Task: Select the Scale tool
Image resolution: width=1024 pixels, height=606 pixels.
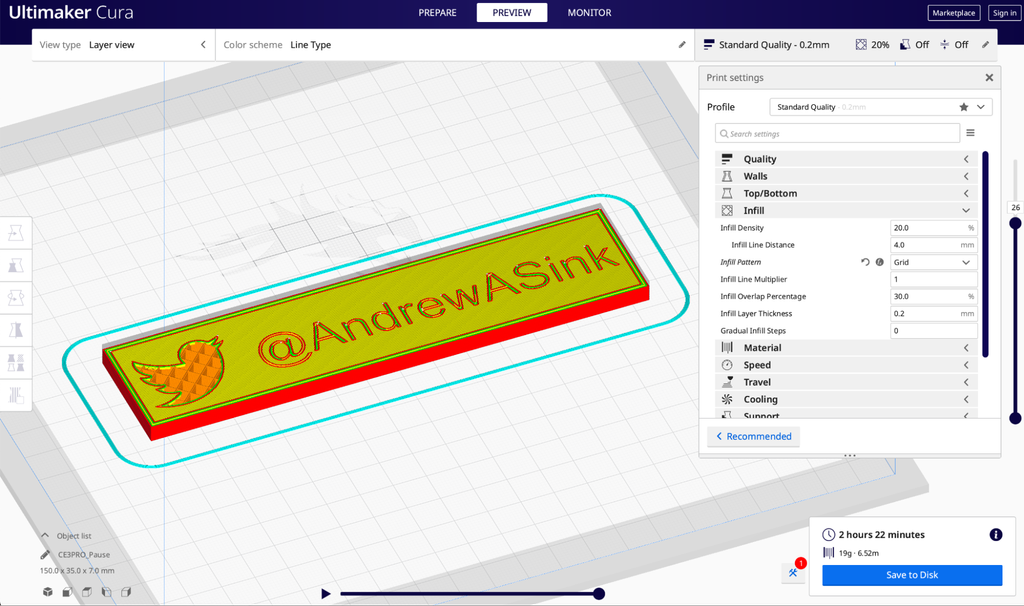Action: click(16, 264)
